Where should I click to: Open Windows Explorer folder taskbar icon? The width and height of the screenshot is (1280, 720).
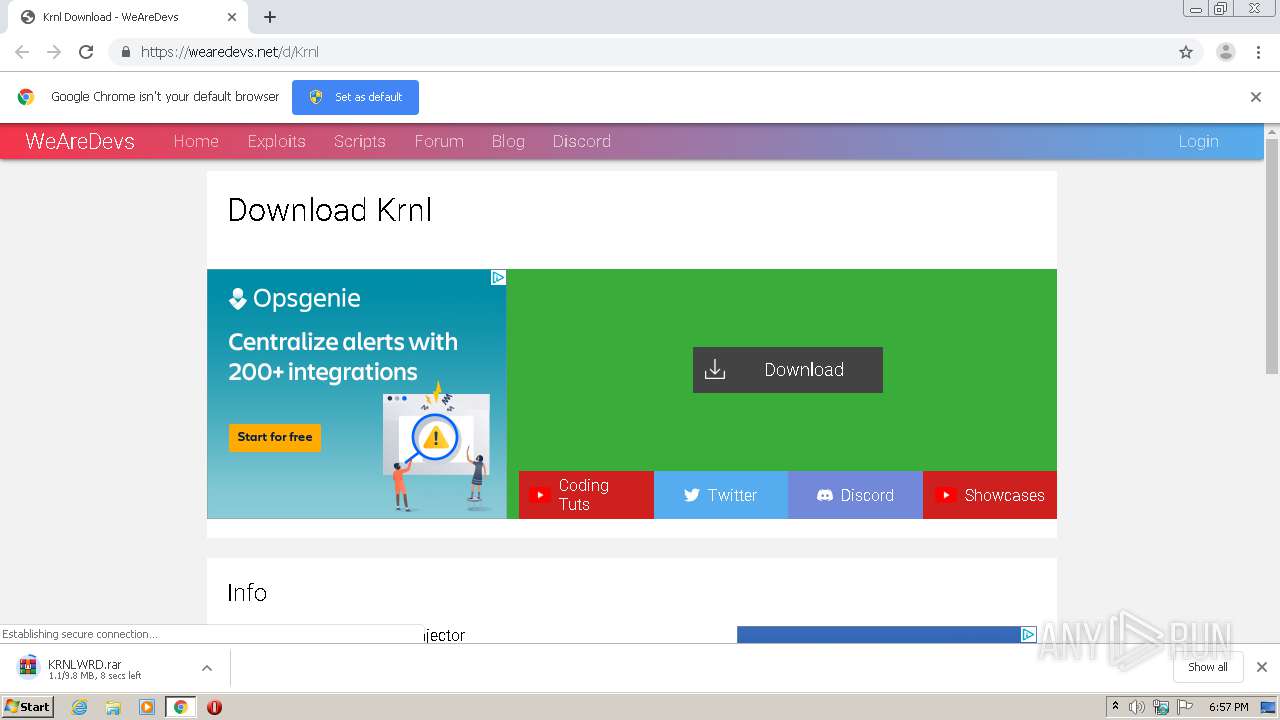(x=113, y=707)
